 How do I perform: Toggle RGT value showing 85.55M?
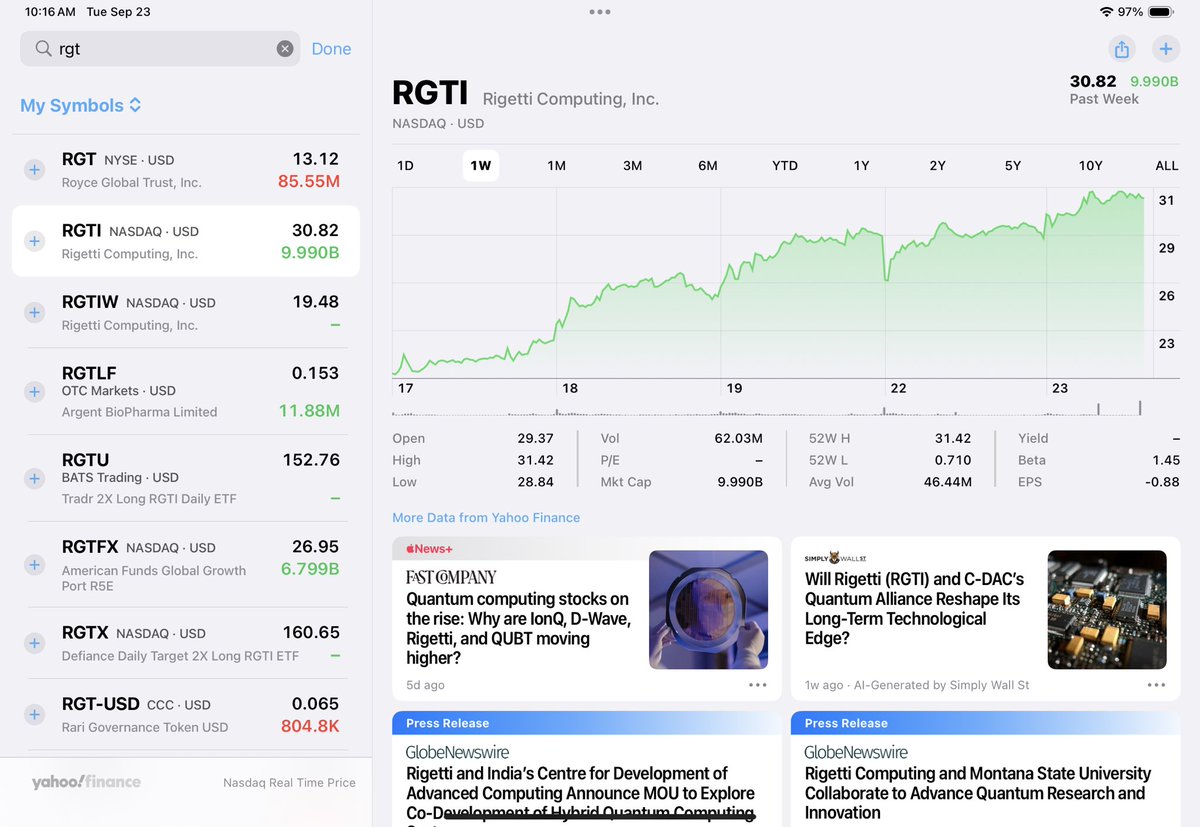click(x=309, y=181)
